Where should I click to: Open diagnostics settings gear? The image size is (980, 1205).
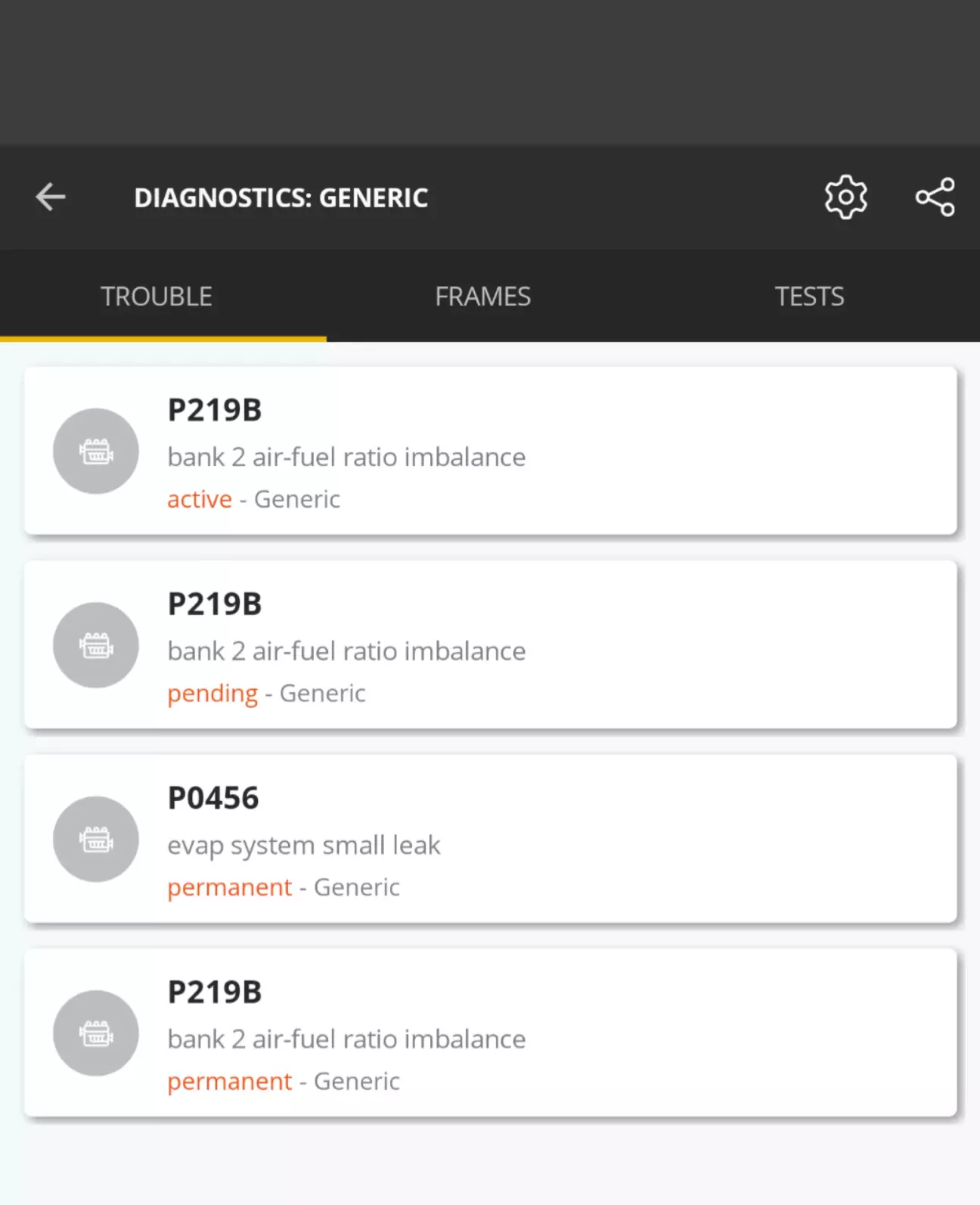click(x=845, y=197)
